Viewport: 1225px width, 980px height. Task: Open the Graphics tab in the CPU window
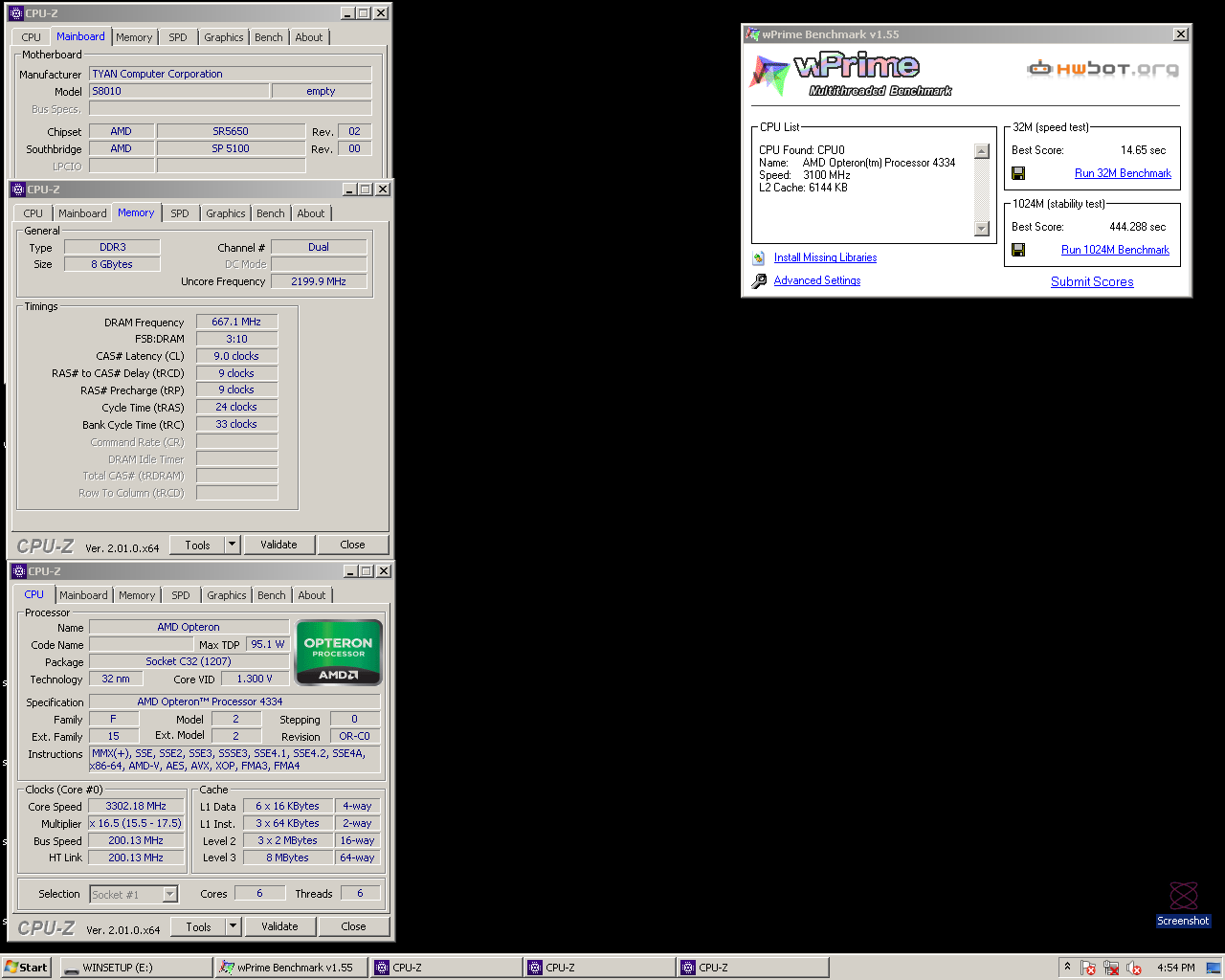(x=227, y=595)
